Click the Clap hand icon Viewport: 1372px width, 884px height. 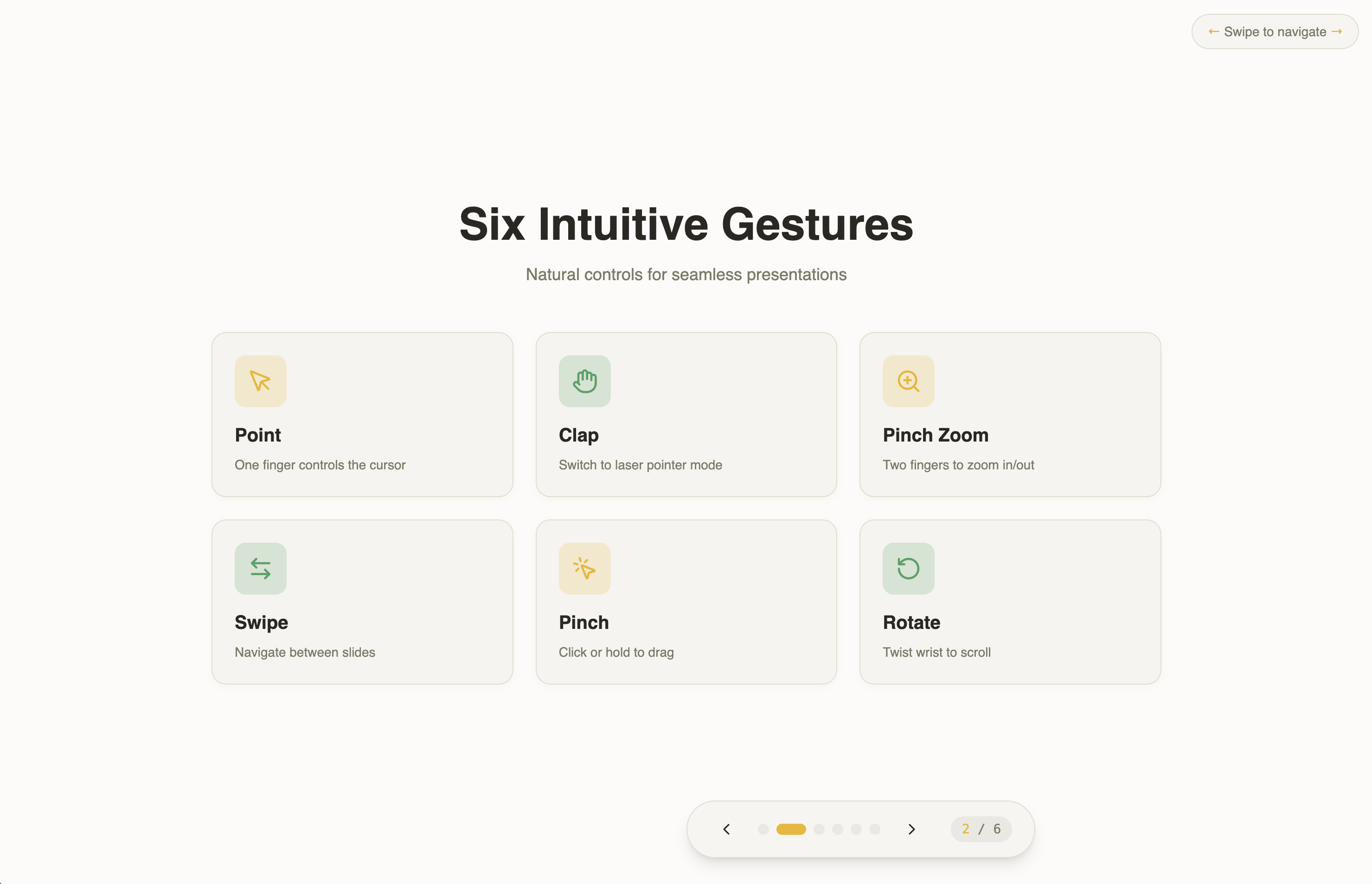[x=584, y=381]
